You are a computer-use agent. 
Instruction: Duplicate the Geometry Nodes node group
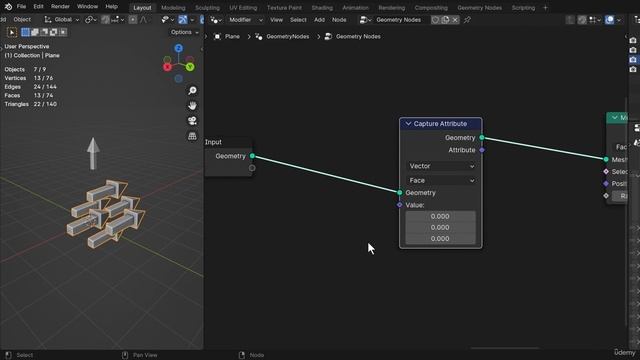point(446,20)
